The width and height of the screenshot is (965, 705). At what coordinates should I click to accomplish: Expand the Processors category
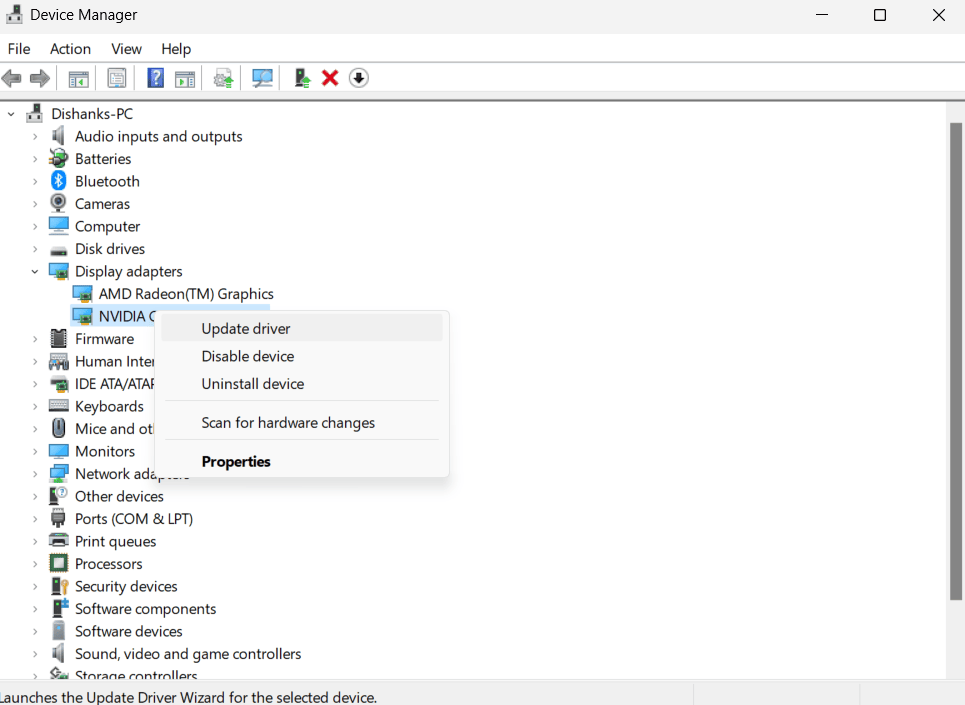pyautogui.click(x=36, y=563)
